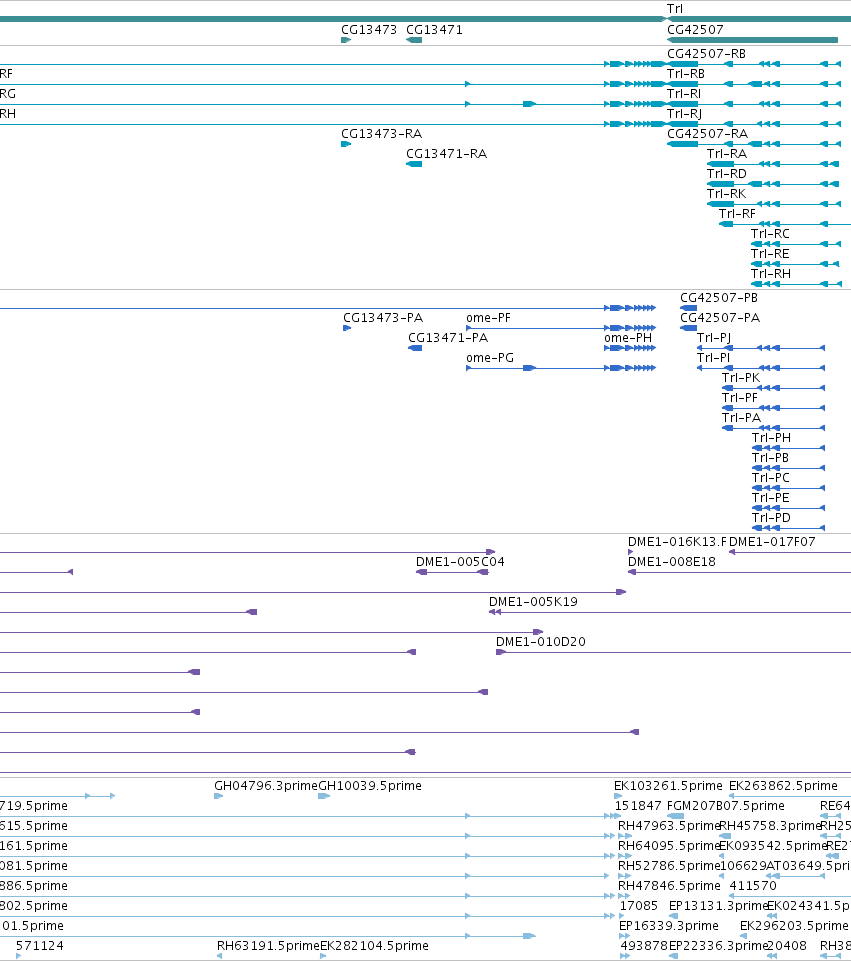Select the Trl-RJ transcript label

tap(684, 114)
